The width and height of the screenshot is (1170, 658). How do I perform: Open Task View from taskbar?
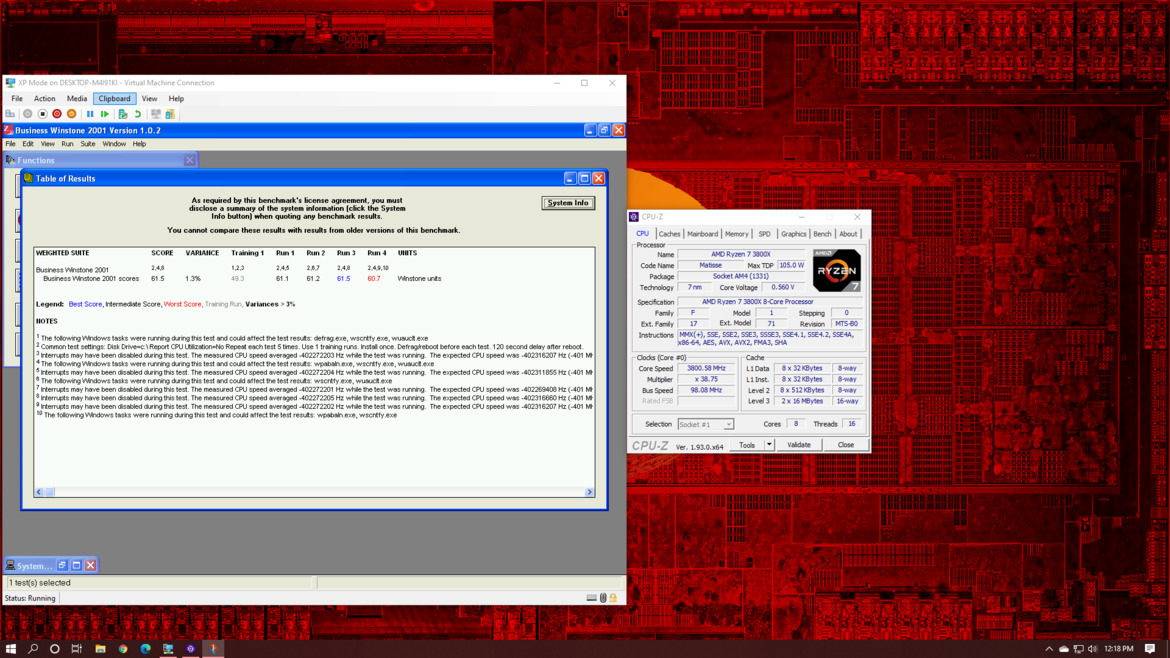(x=77, y=648)
